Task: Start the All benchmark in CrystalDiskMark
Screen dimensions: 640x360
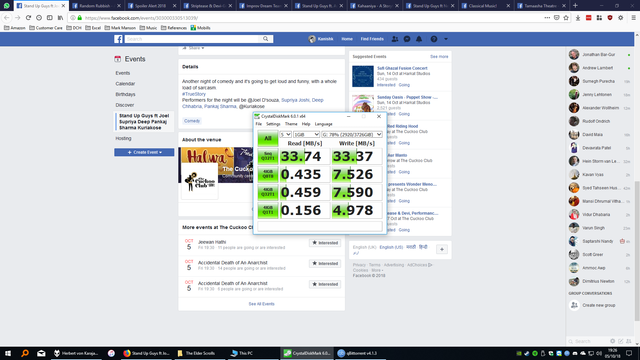Action: pyautogui.click(x=268, y=138)
